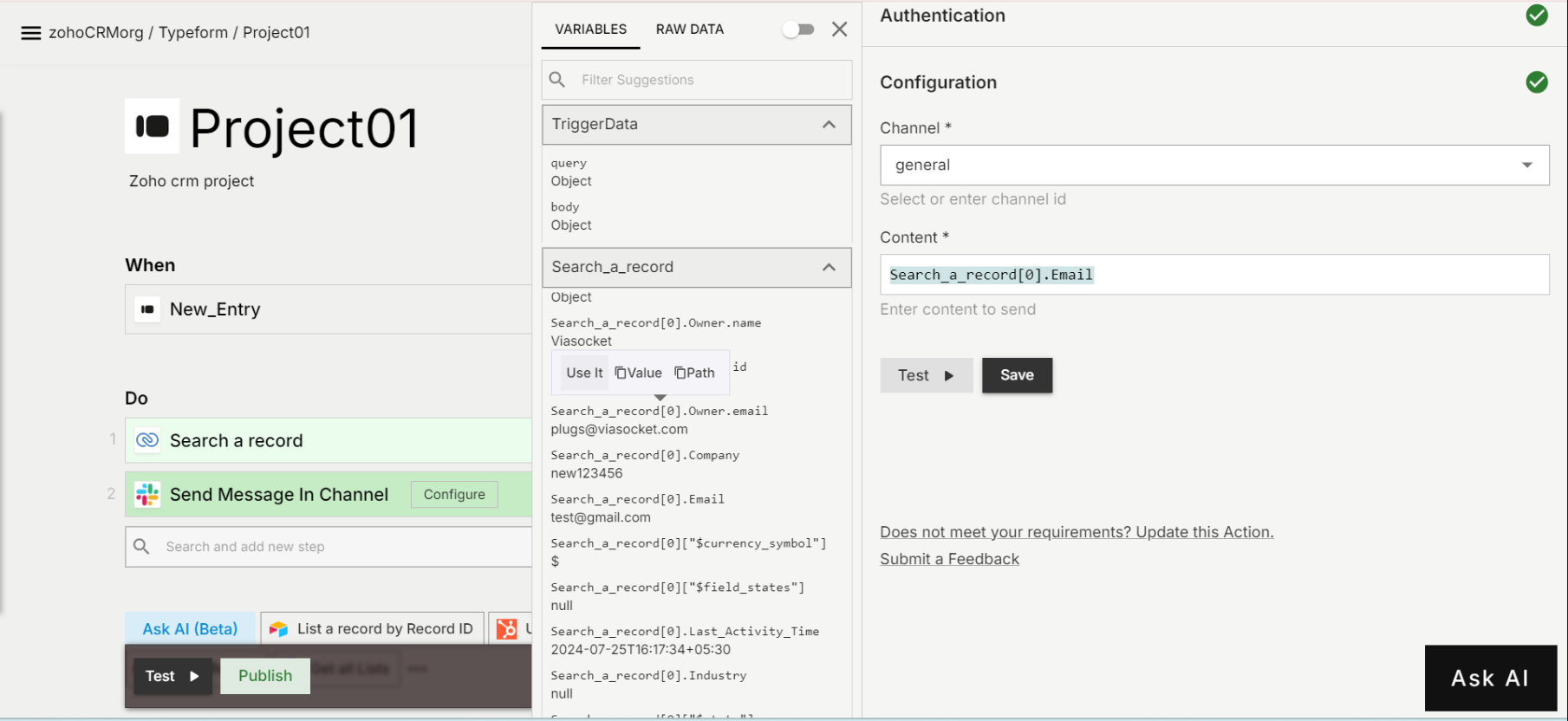Close the variables panel with X
1568x721 pixels.
(x=839, y=29)
